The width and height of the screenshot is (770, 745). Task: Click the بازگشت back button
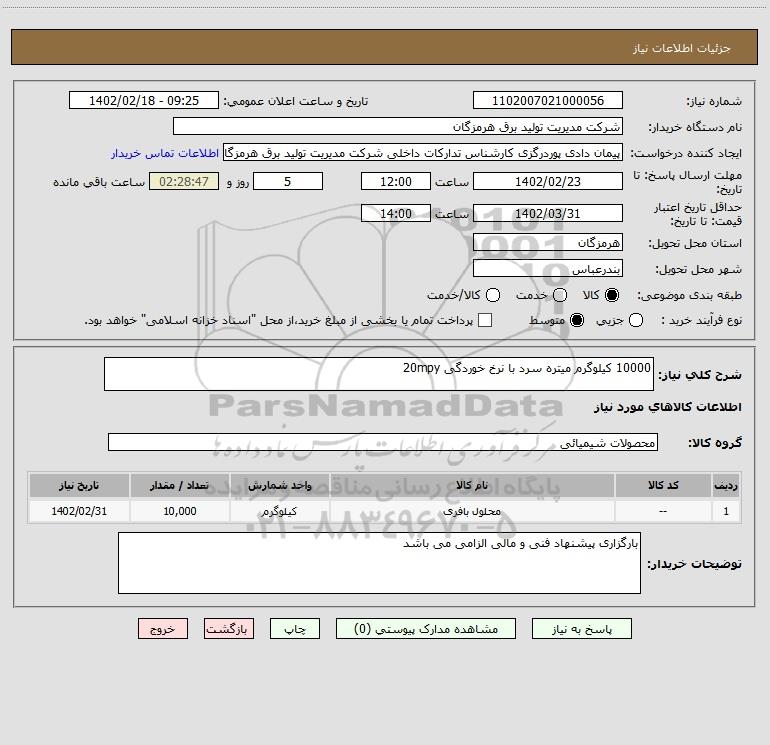pos(229,629)
